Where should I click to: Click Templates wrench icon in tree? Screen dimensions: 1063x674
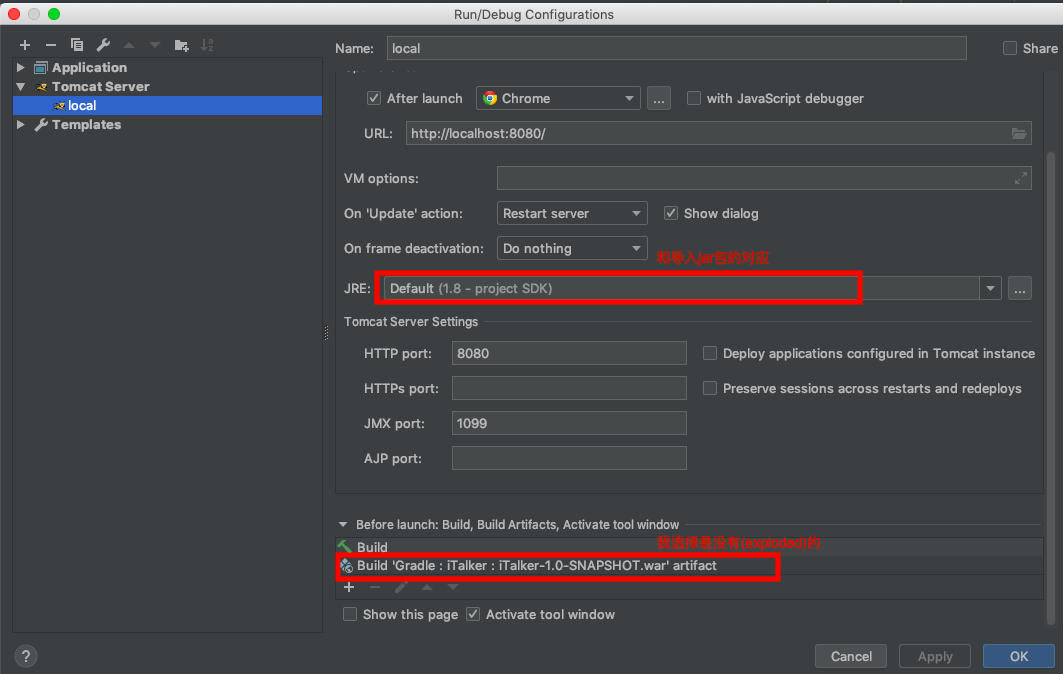41,125
